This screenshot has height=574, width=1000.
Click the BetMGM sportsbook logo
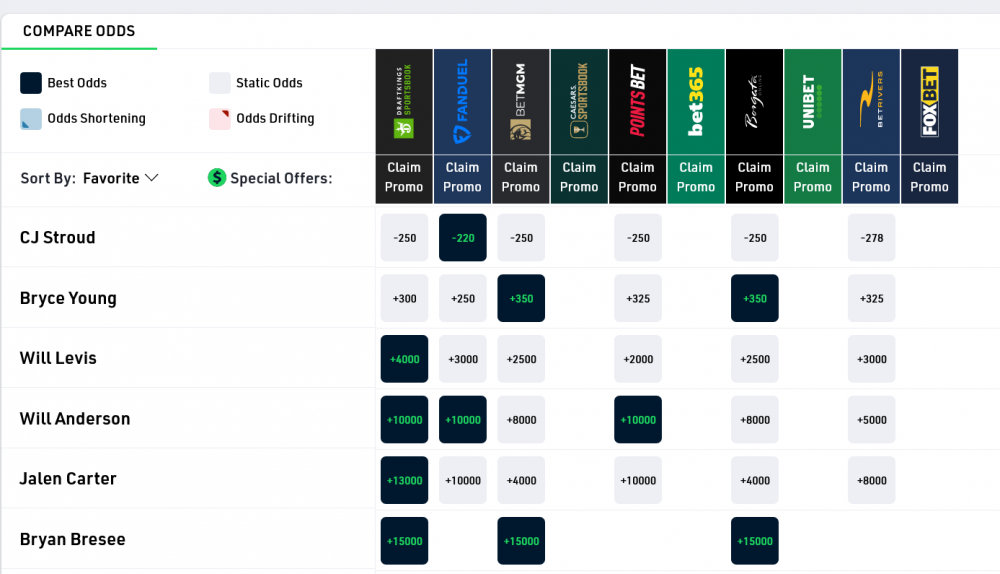[x=521, y=102]
